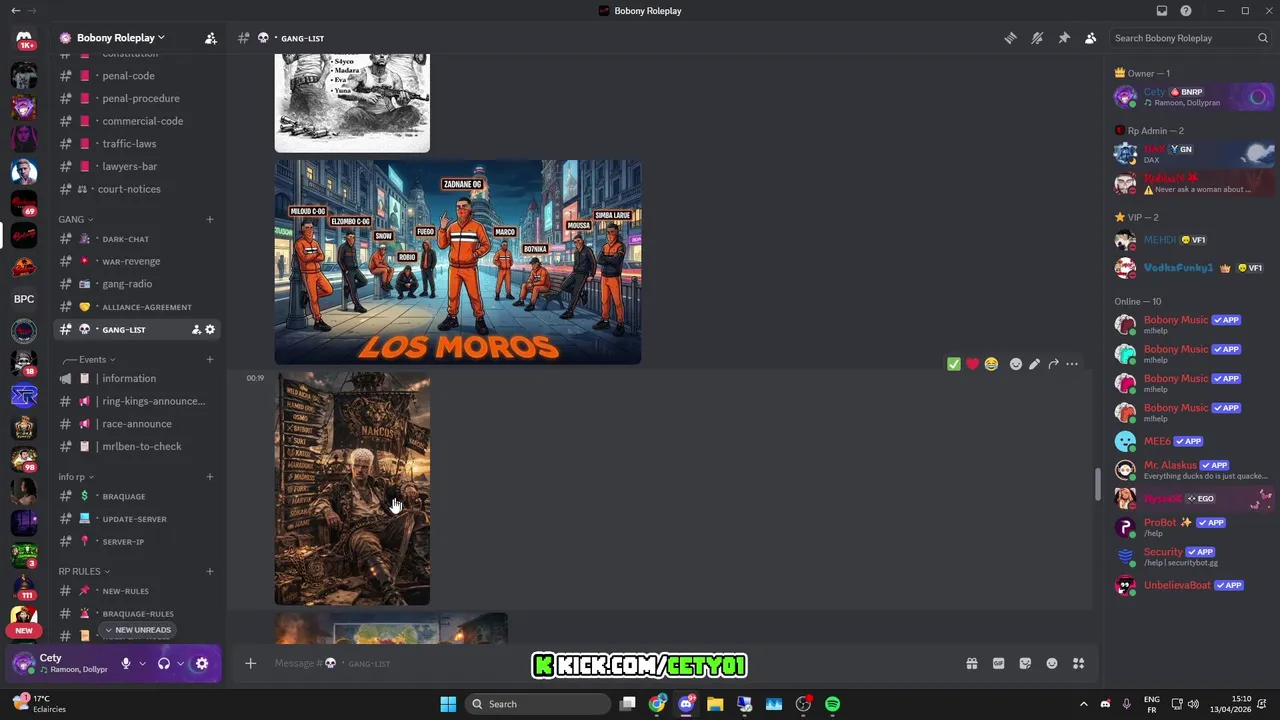Toggle microphone mute

(x=126, y=663)
